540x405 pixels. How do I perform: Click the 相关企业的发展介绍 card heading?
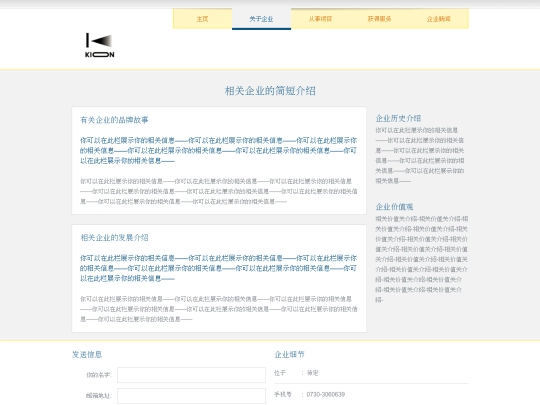pos(114,238)
